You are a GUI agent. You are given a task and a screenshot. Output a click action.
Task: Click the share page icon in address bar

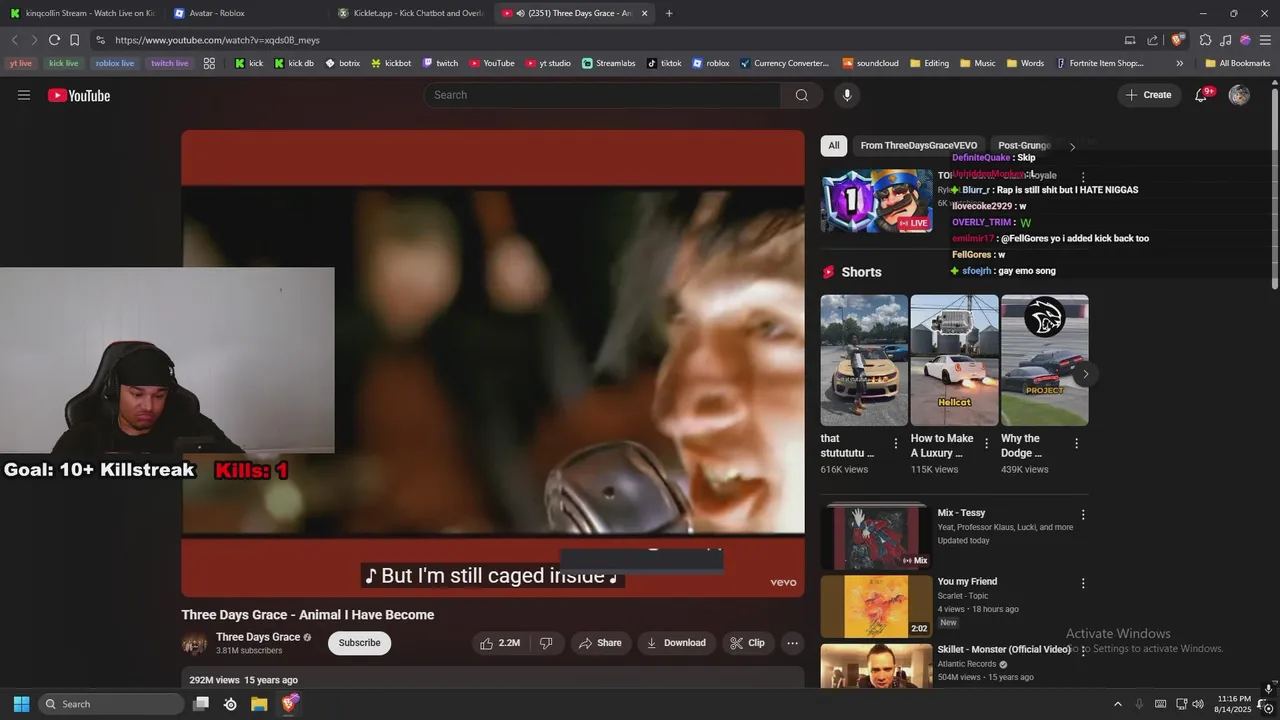click(x=1152, y=40)
